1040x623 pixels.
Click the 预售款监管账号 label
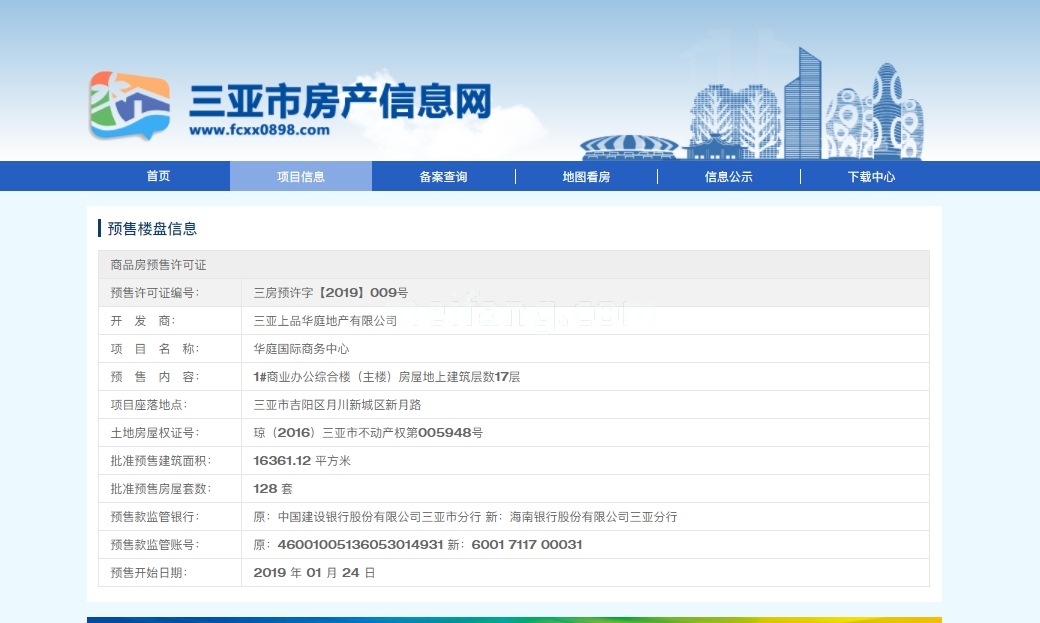coord(155,545)
